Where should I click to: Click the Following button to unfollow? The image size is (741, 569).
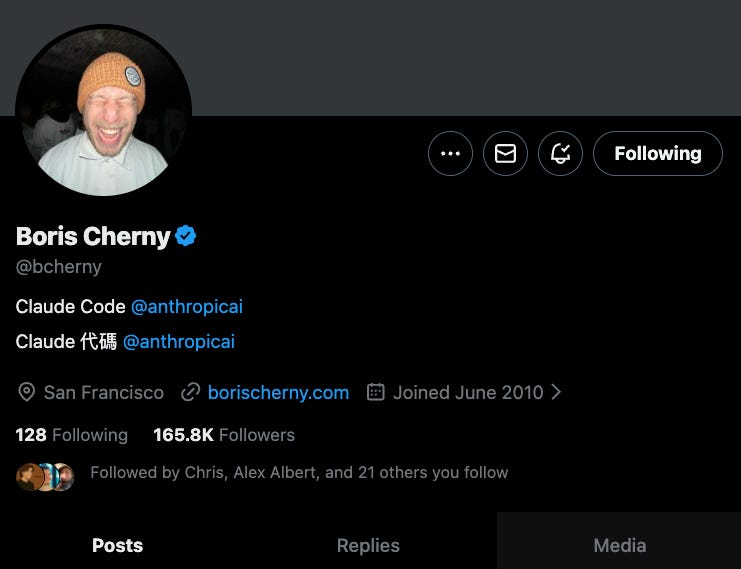pos(657,154)
